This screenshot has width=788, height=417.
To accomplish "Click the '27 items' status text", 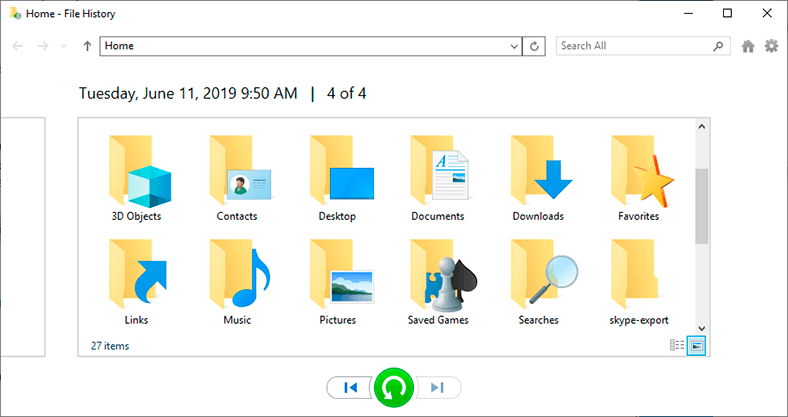I will tap(110, 346).
